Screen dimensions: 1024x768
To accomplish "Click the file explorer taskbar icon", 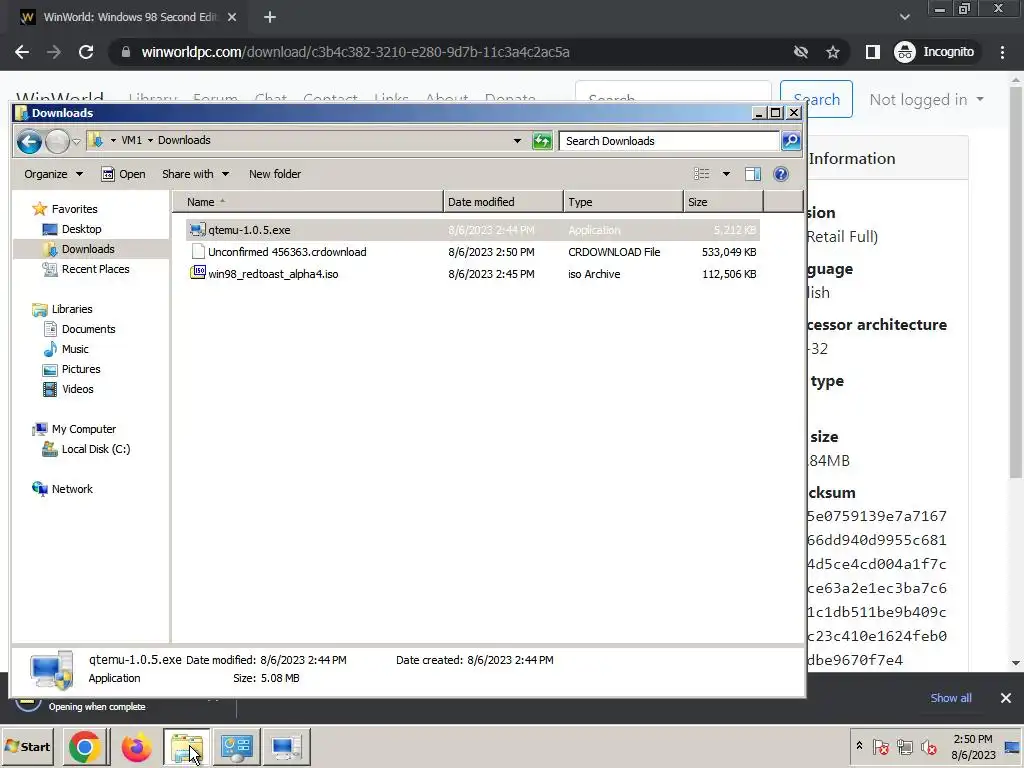I will click(187, 747).
